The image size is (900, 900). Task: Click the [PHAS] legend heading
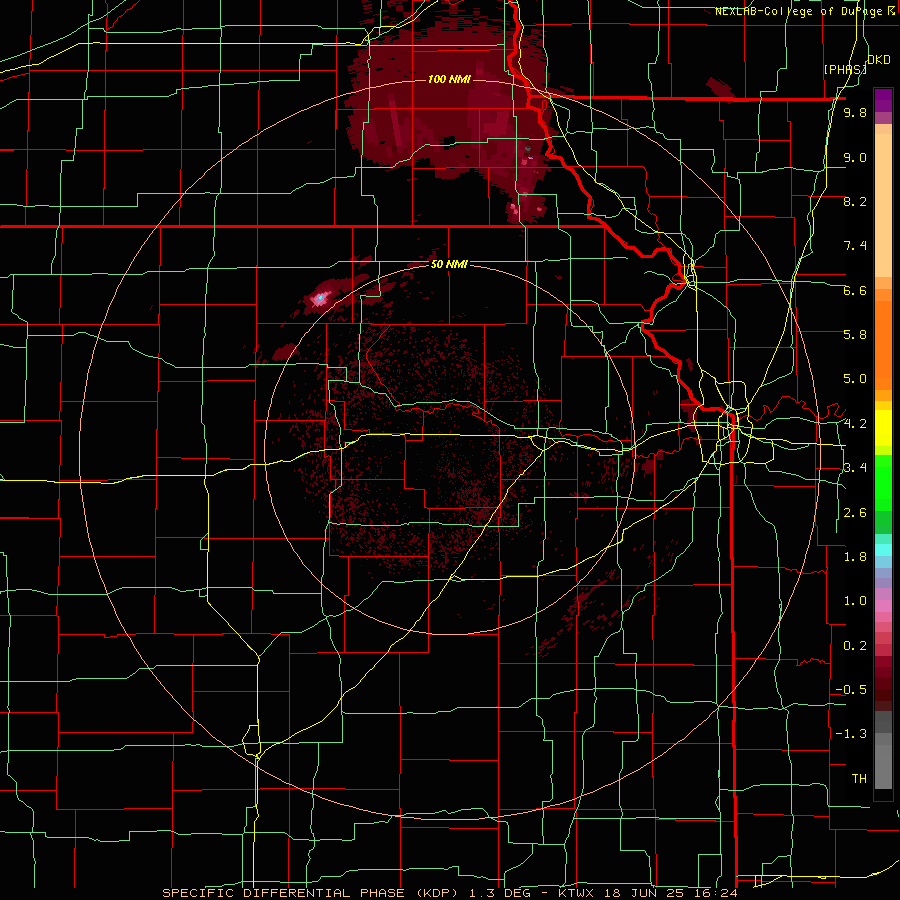pos(845,70)
